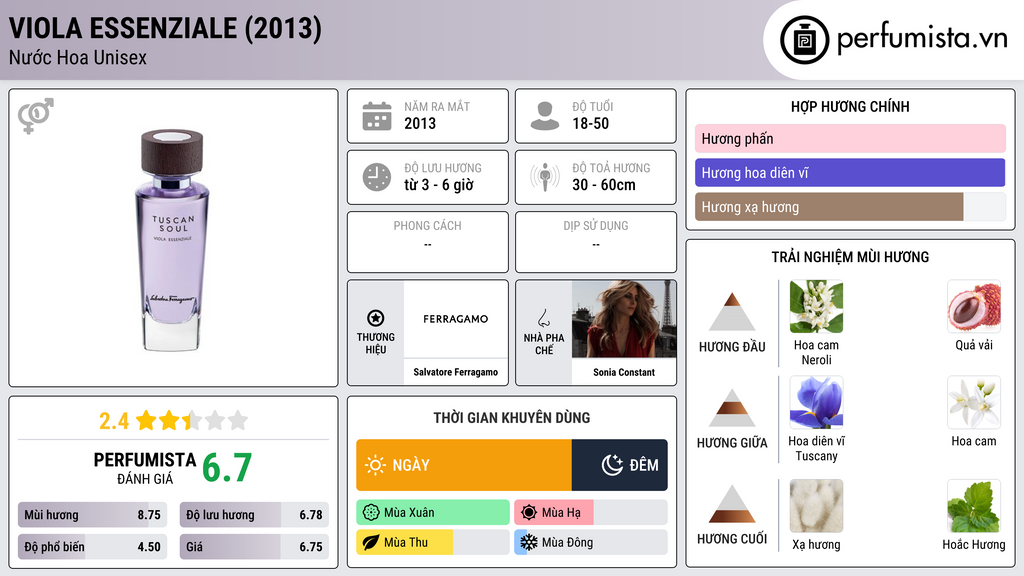The height and width of the screenshot is (576, 1024).
Task: Open the Salvatore Ferragamo brand link
Action: click(x=455, y=372)
